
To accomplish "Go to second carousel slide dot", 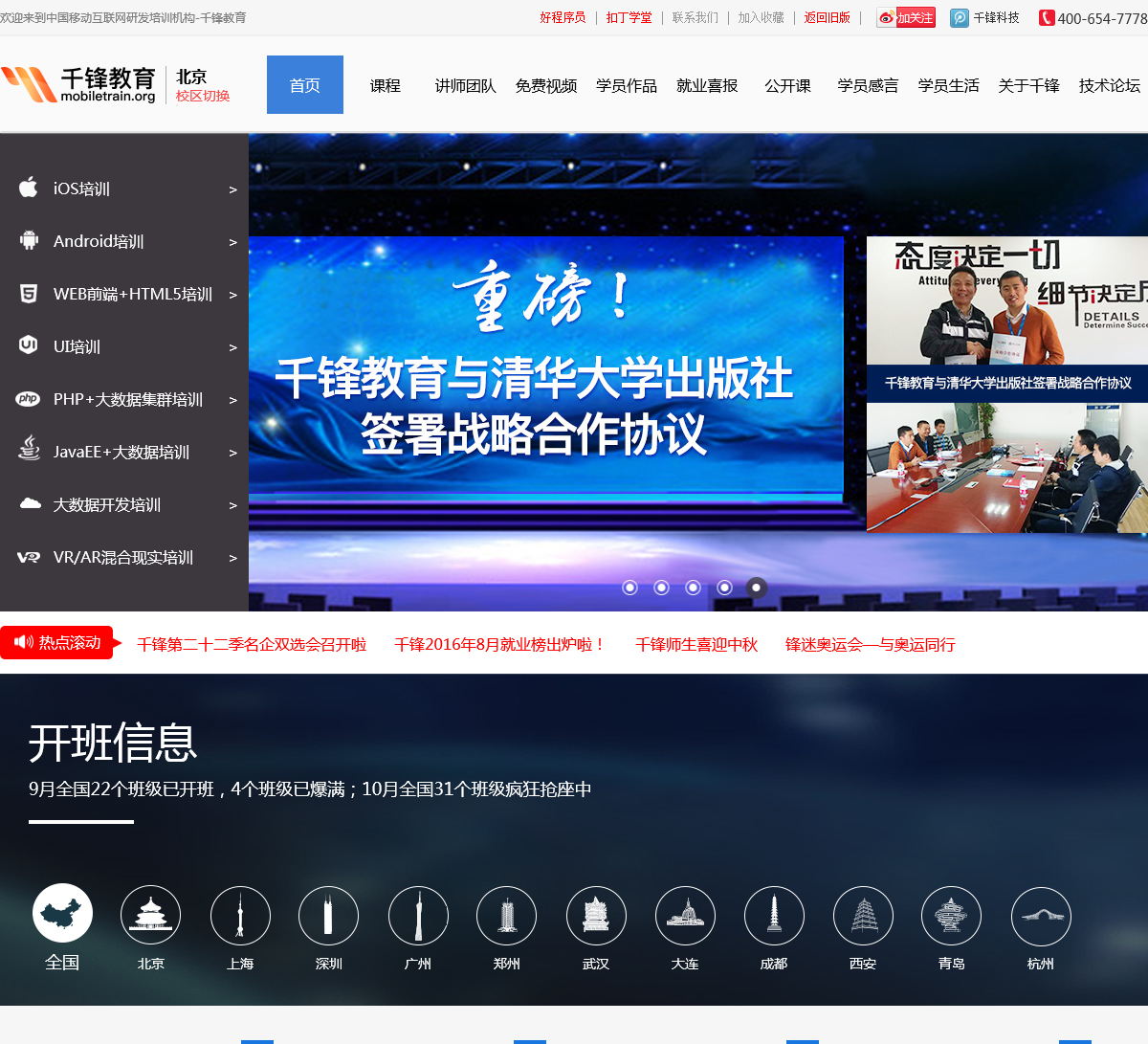I will [661, 588].
